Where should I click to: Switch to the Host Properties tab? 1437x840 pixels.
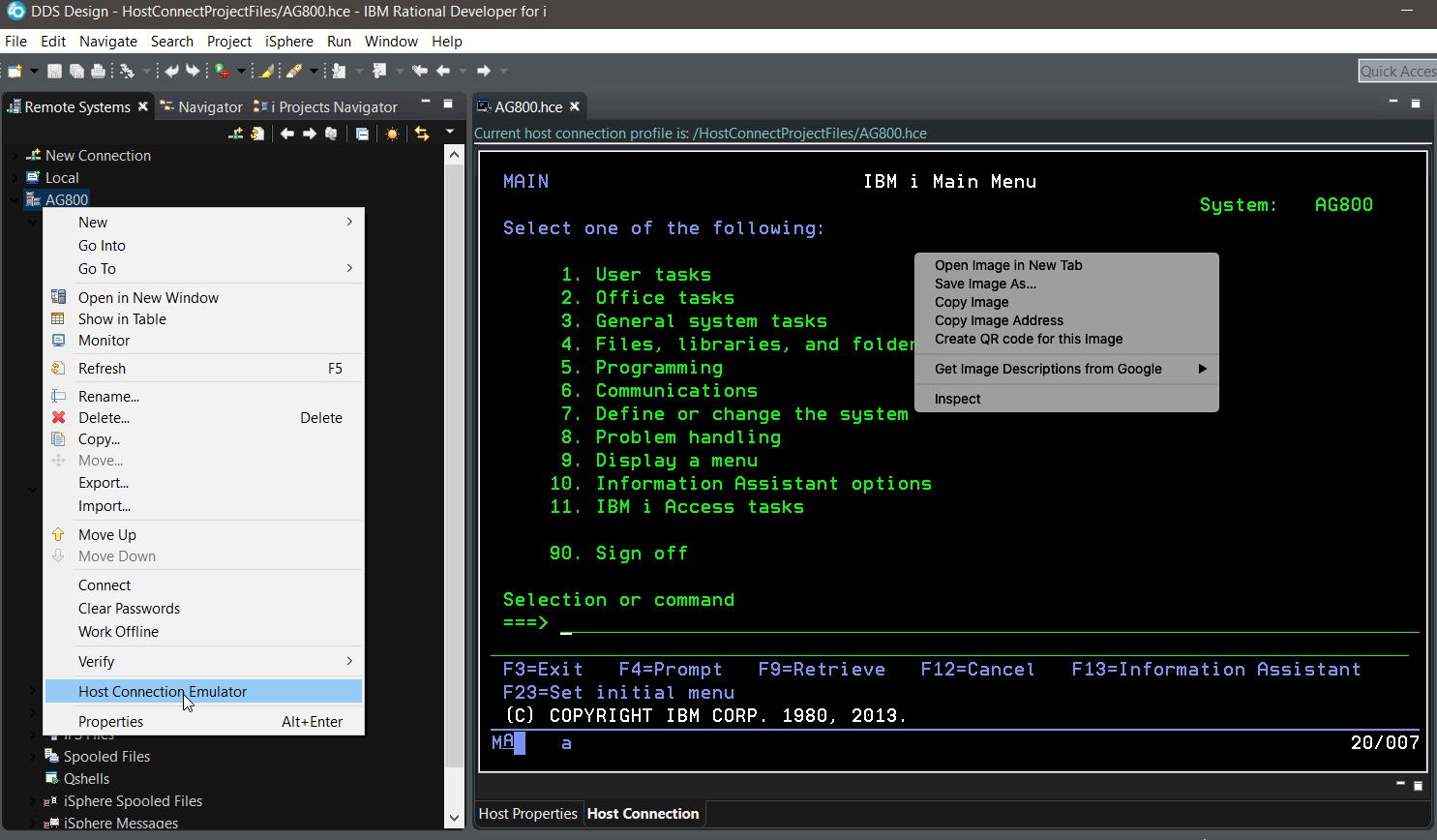pos(527,814)
